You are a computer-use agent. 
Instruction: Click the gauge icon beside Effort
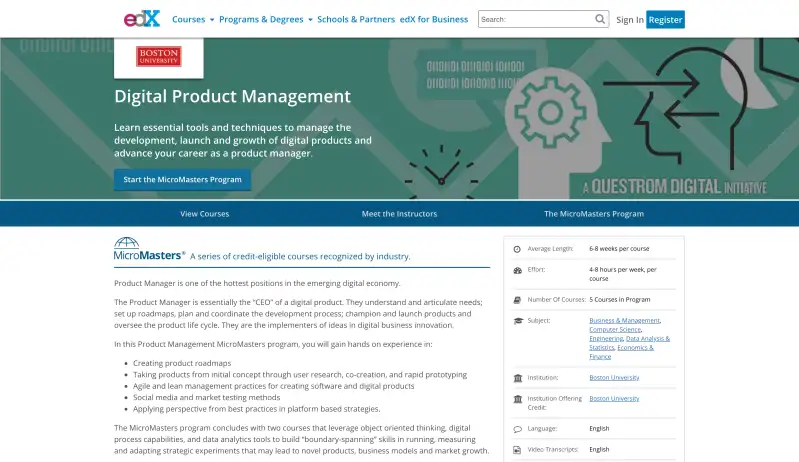point(518,270)
